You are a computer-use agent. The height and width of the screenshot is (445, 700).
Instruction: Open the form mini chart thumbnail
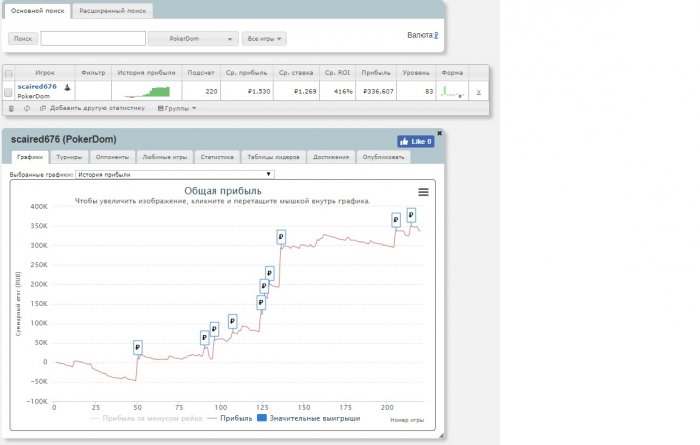tap(453, 91)
